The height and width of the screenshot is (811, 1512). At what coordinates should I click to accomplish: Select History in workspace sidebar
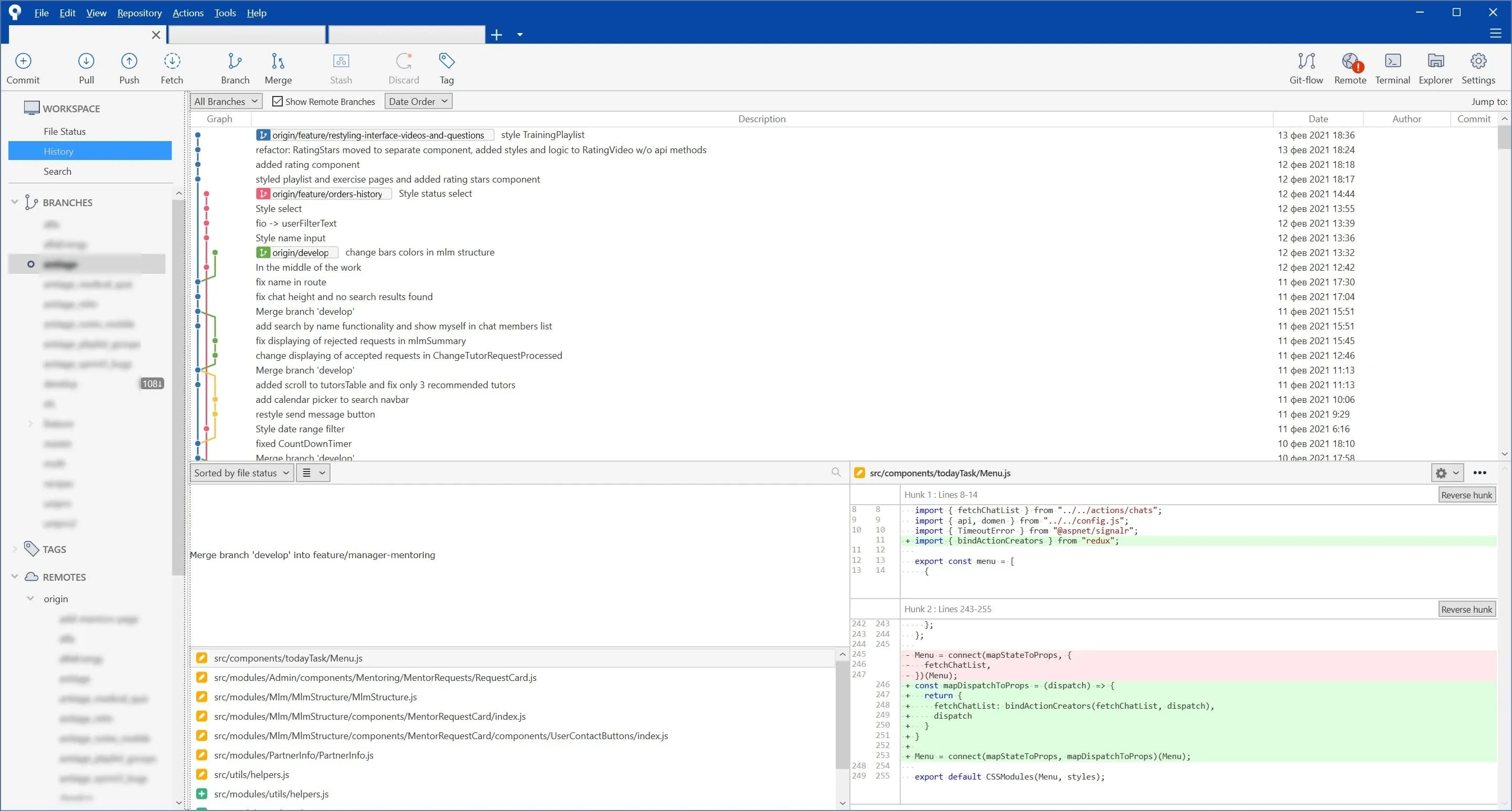pyautogui.click(x=90, y=151)
